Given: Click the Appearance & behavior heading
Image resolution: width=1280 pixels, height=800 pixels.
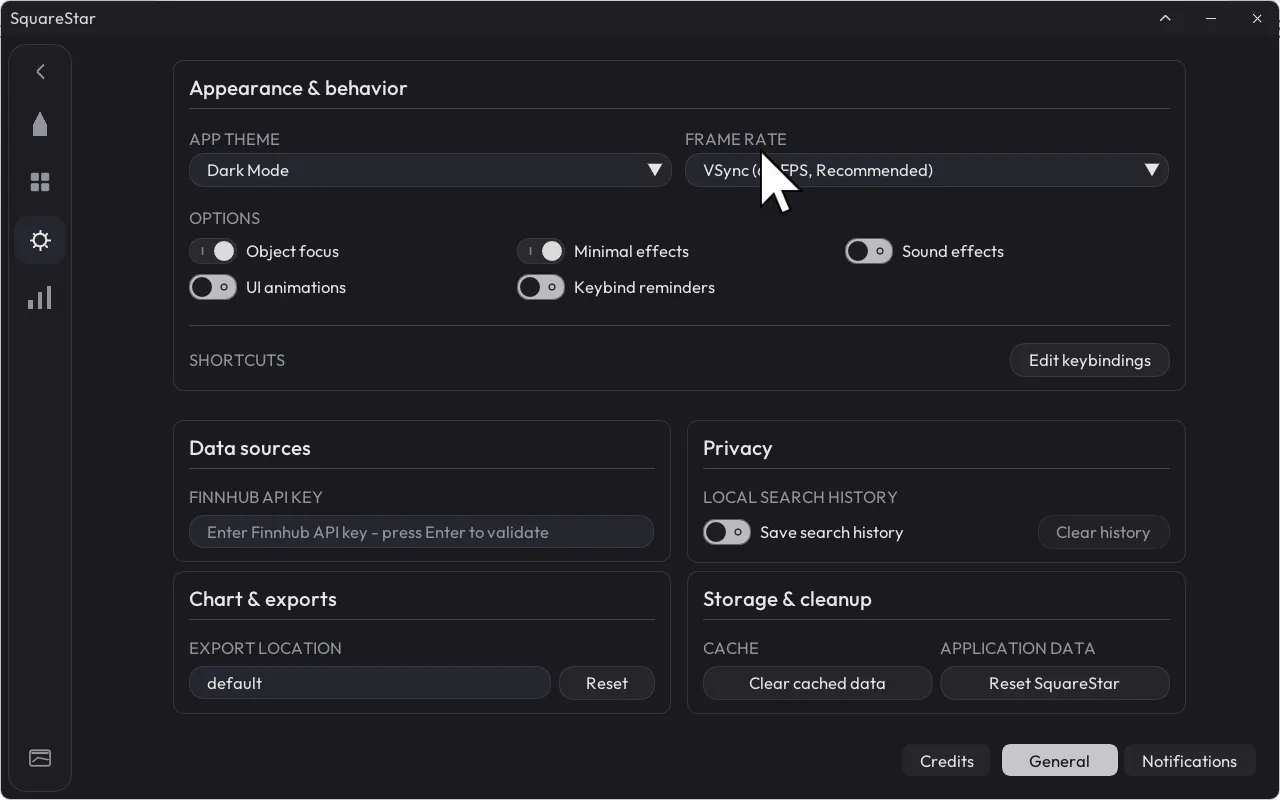Looking at the screenshot, I should [298, 88].
